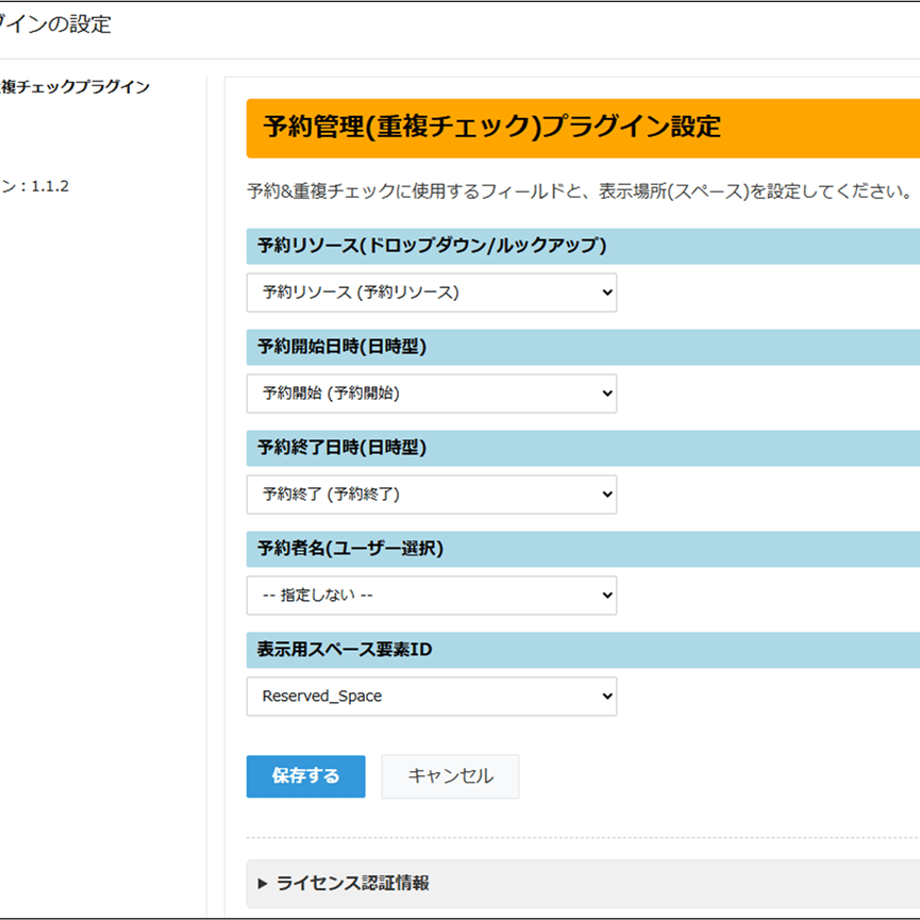Click the 予約者名(ユーザー選択) section label
This screenshot has height=920, width=920.
tap(350, 548)
